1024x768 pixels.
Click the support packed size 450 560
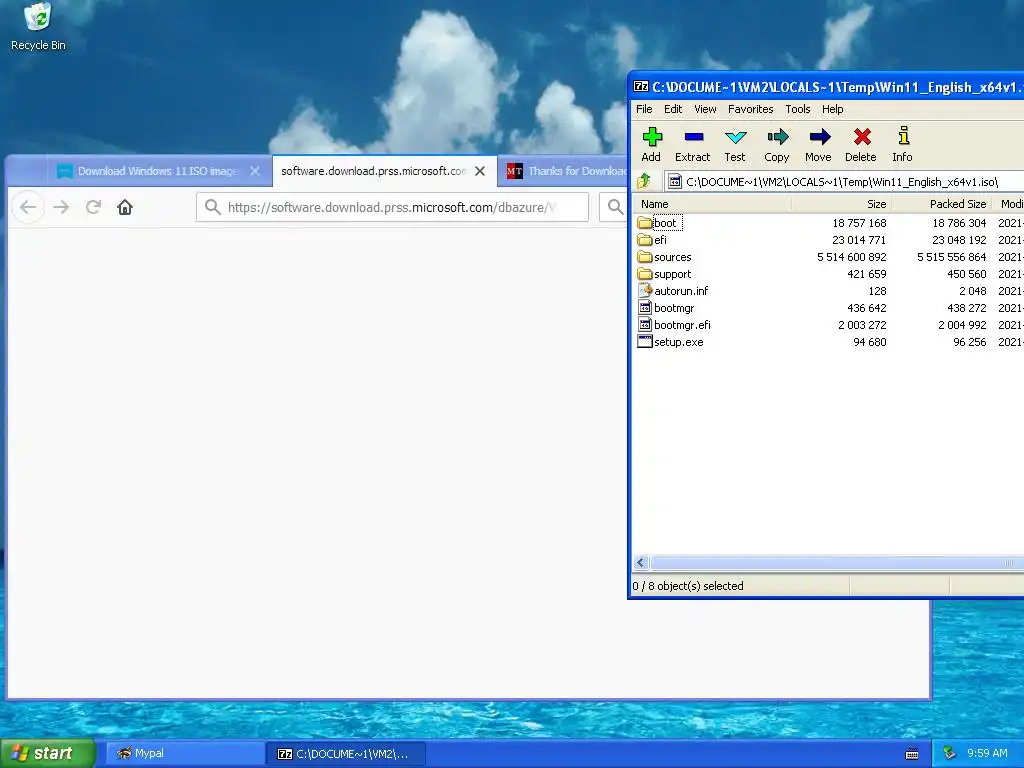point(967,274)
